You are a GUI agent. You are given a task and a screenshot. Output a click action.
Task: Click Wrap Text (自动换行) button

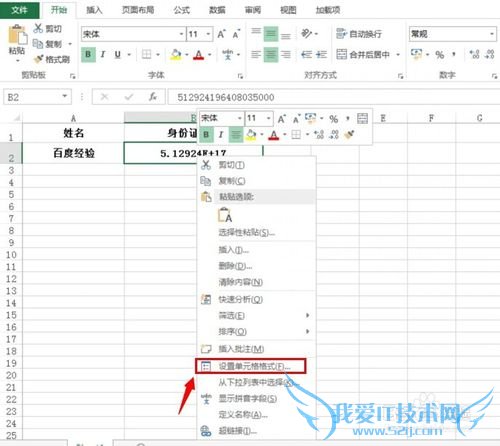coord(359,34)
